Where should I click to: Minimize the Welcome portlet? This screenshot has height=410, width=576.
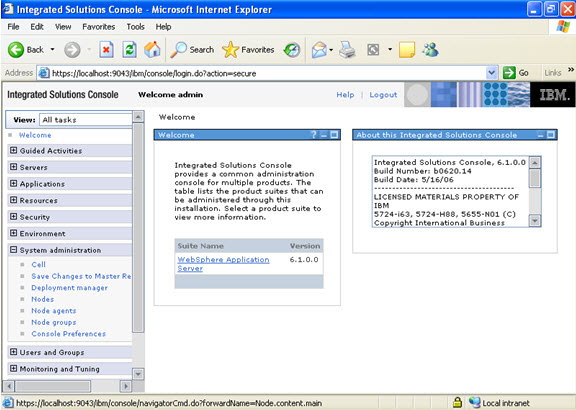324,135
